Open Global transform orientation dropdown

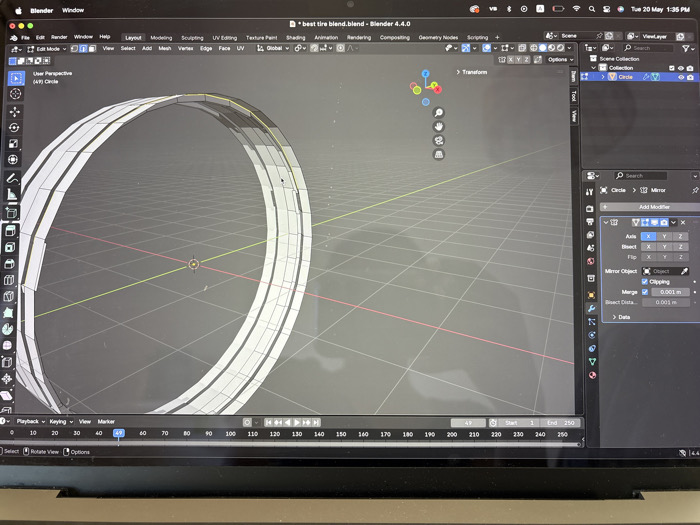[x=272, y=48]
